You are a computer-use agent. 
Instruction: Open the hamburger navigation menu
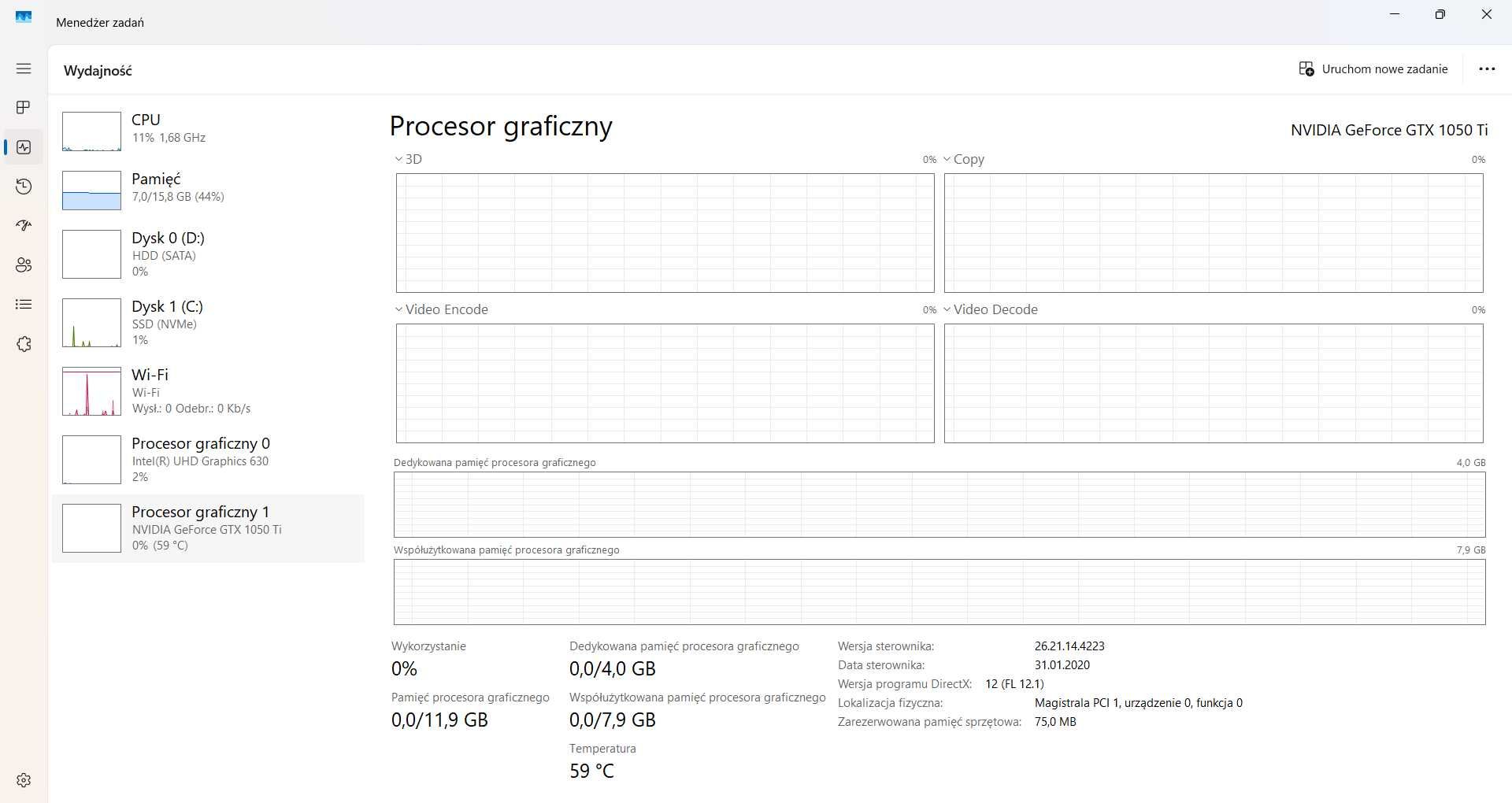coord(24,68)
